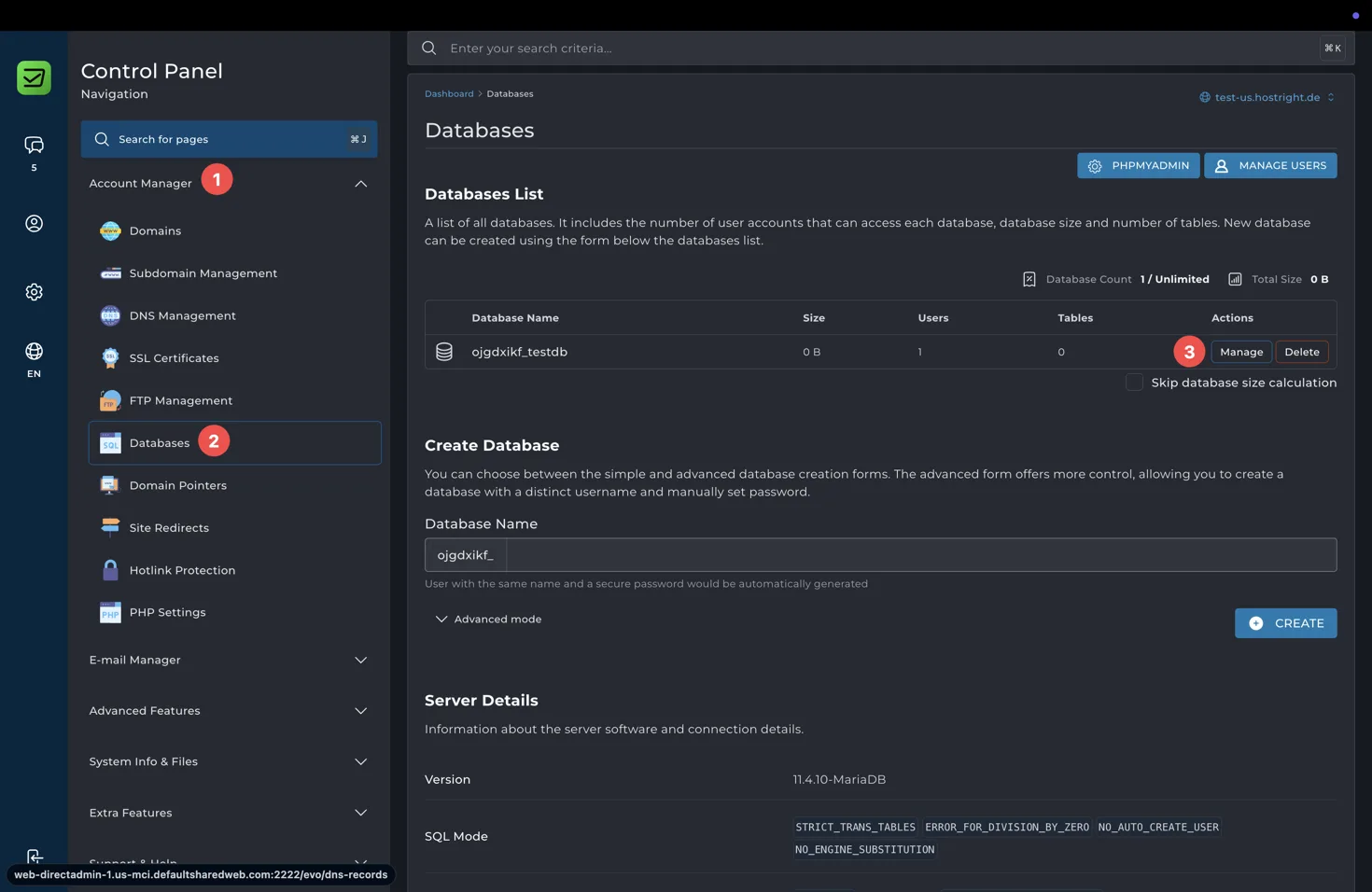The width and height of the screenshot is (1372, 892).
Task: Open the settings gear icon in left rail
Action: (34, 292)
